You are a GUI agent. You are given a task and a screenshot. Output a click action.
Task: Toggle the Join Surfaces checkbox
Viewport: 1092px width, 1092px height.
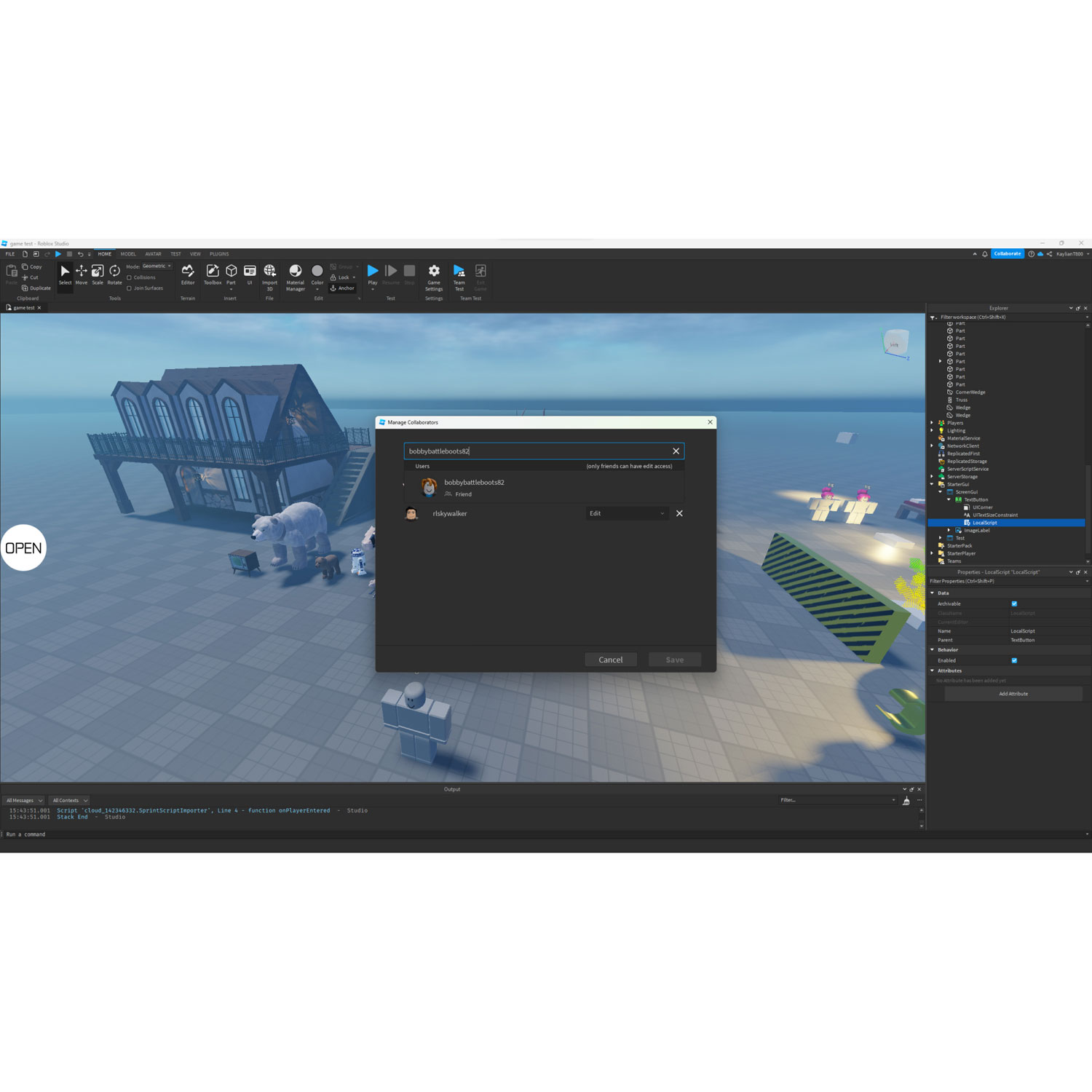click(x=129, y=289)
